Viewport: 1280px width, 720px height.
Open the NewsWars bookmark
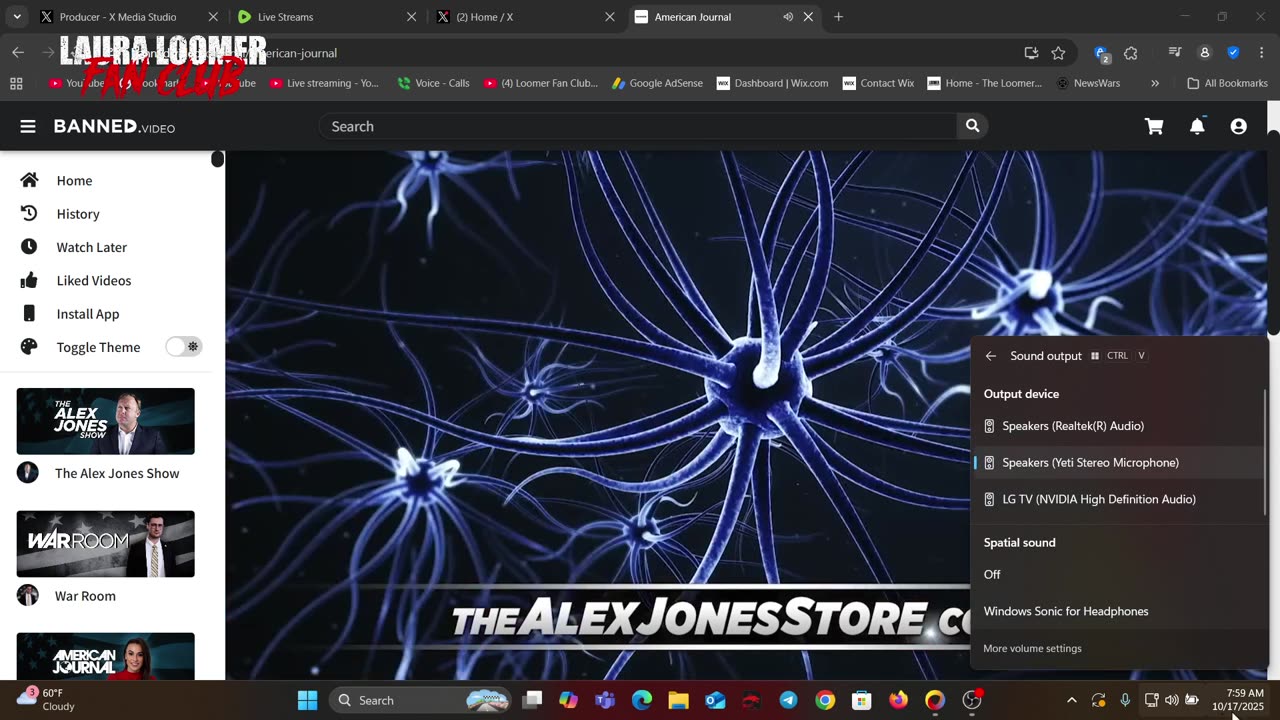tap(1088, 83)
